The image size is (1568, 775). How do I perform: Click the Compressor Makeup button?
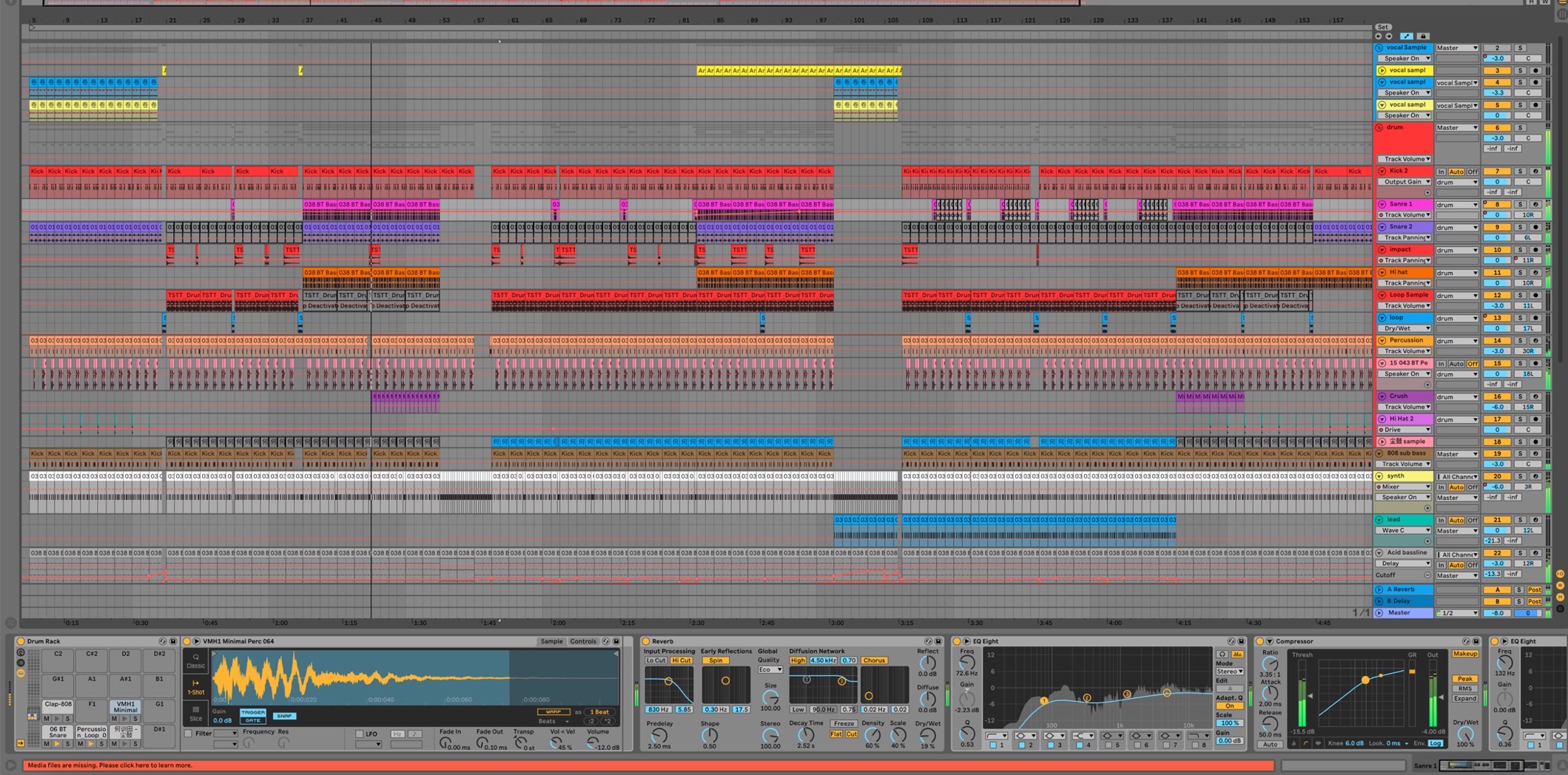pos(1464,654)
